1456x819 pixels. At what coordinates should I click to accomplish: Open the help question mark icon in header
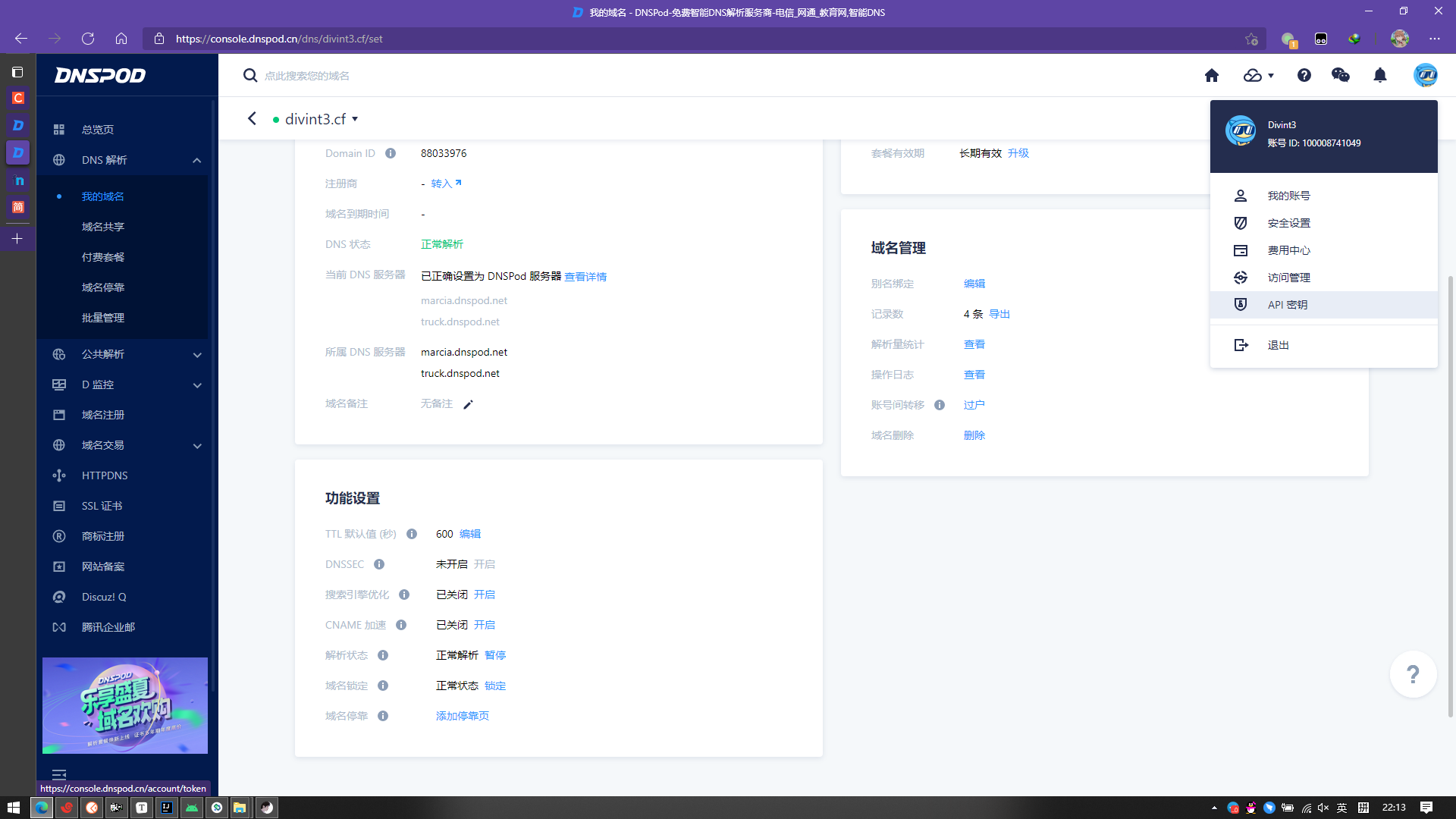(1304, 75)
